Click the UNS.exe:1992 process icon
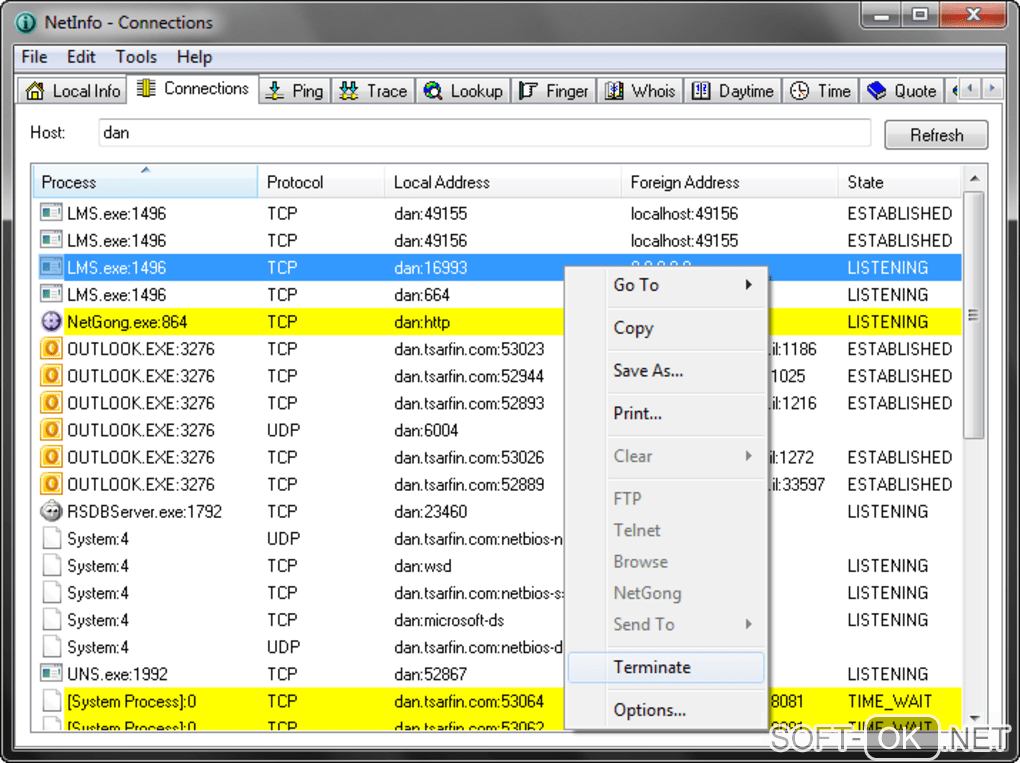 point(51,673)
